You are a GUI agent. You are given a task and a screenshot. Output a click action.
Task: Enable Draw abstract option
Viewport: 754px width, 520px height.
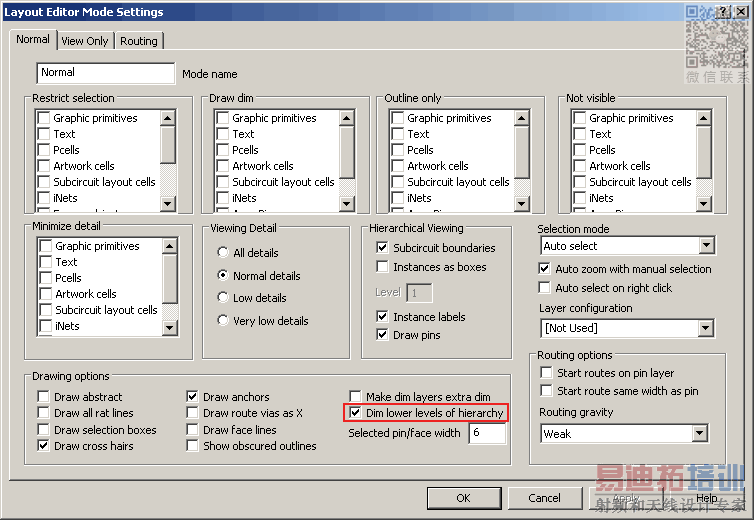pyautogui.click(x=43, y=397)
